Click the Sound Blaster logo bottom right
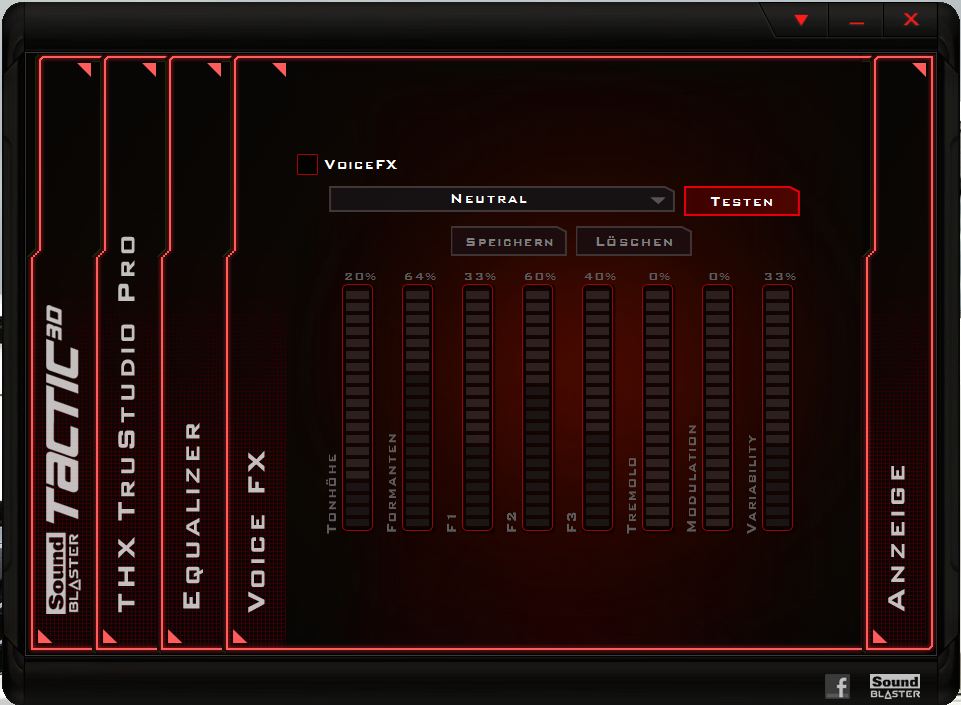This screenshot has height=705, width=961. 894,686
